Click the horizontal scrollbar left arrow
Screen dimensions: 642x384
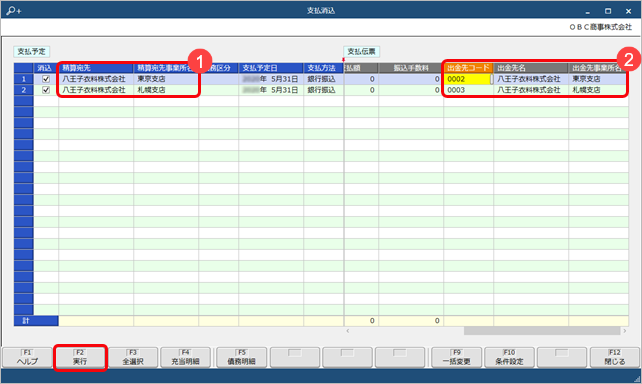click(x=348, y=331)
